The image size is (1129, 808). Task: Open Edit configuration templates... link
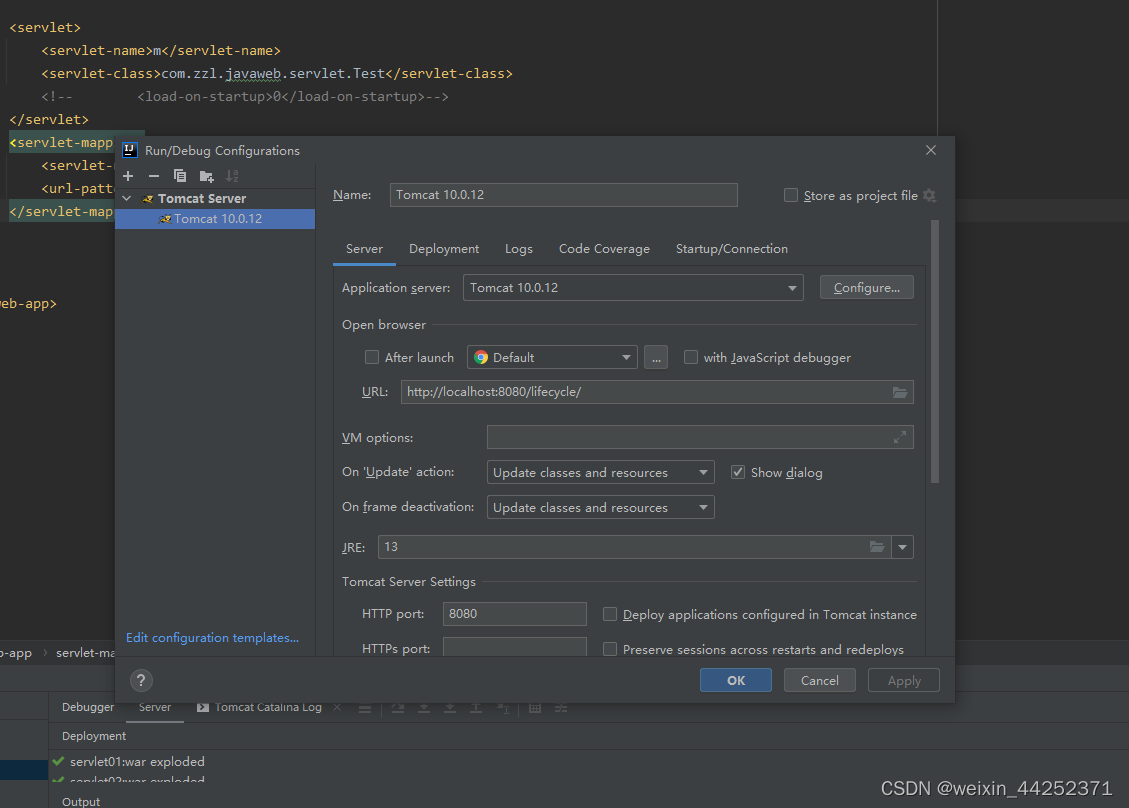coord(212,637)
